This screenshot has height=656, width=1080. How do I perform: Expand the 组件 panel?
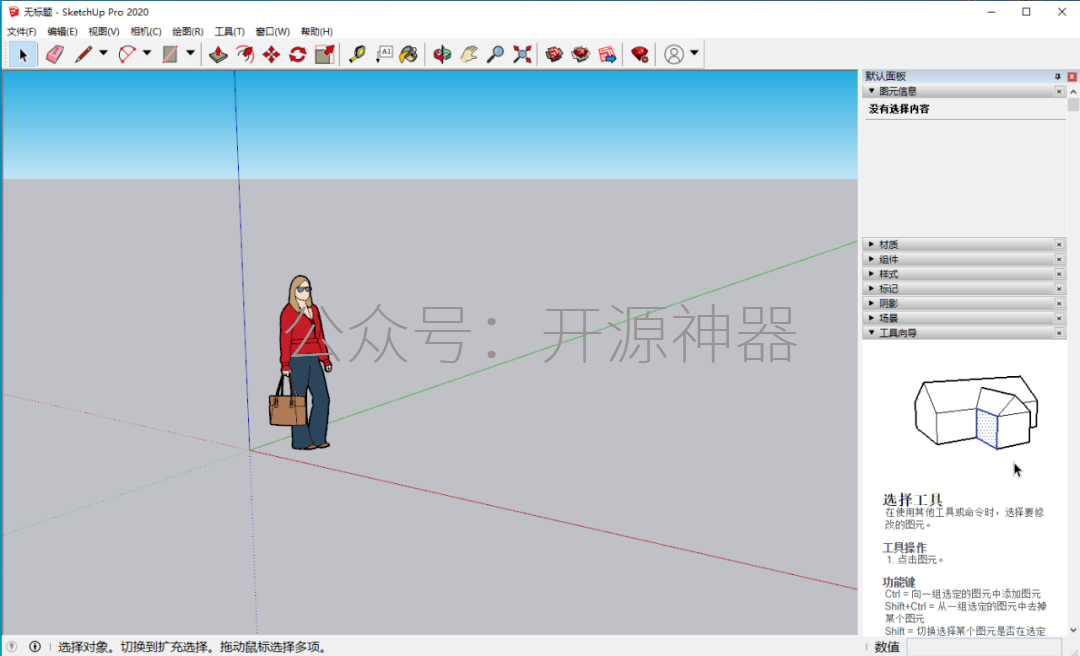871,259
